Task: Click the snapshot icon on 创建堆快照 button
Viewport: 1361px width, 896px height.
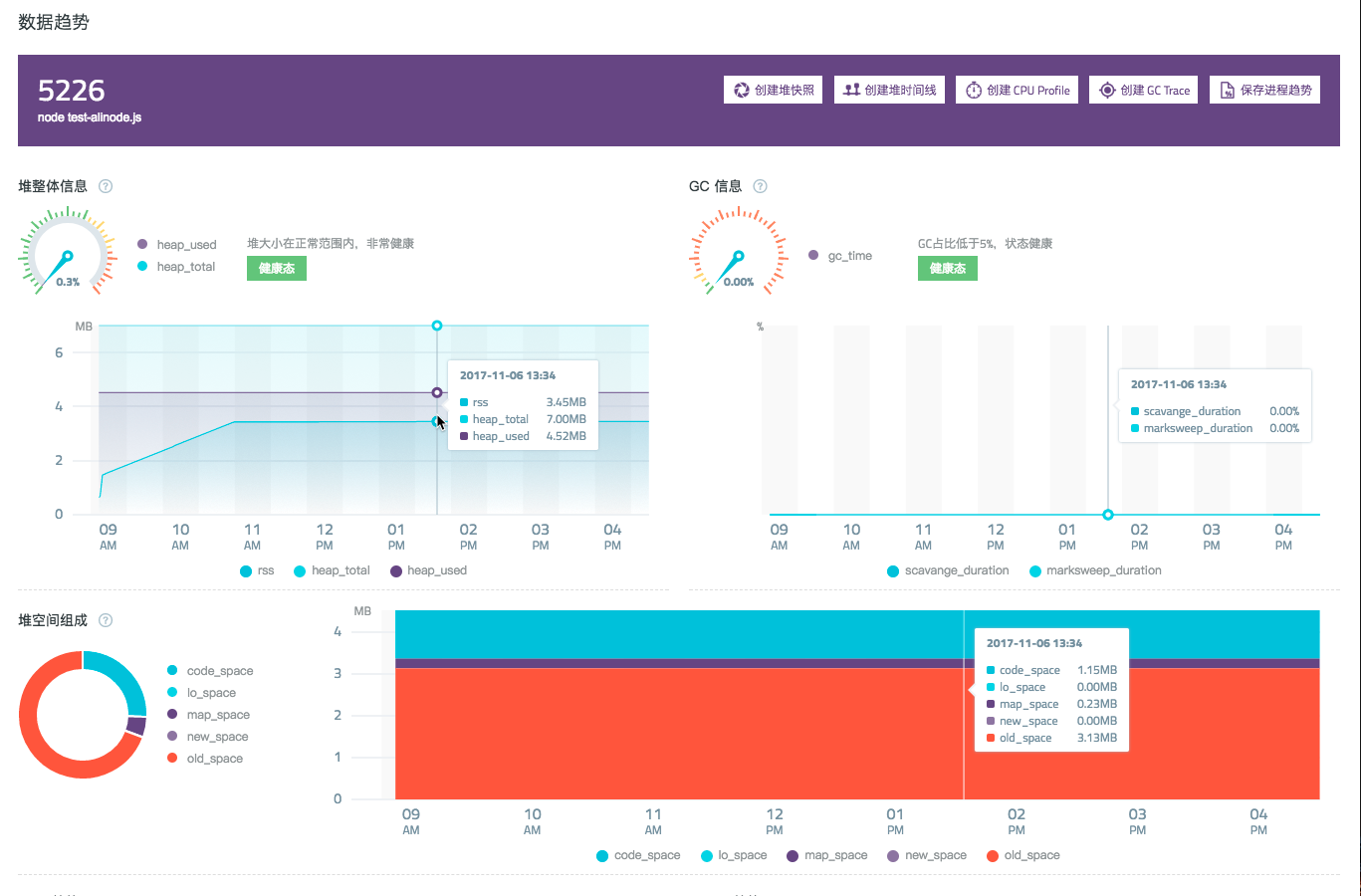Action: (741, 89)
